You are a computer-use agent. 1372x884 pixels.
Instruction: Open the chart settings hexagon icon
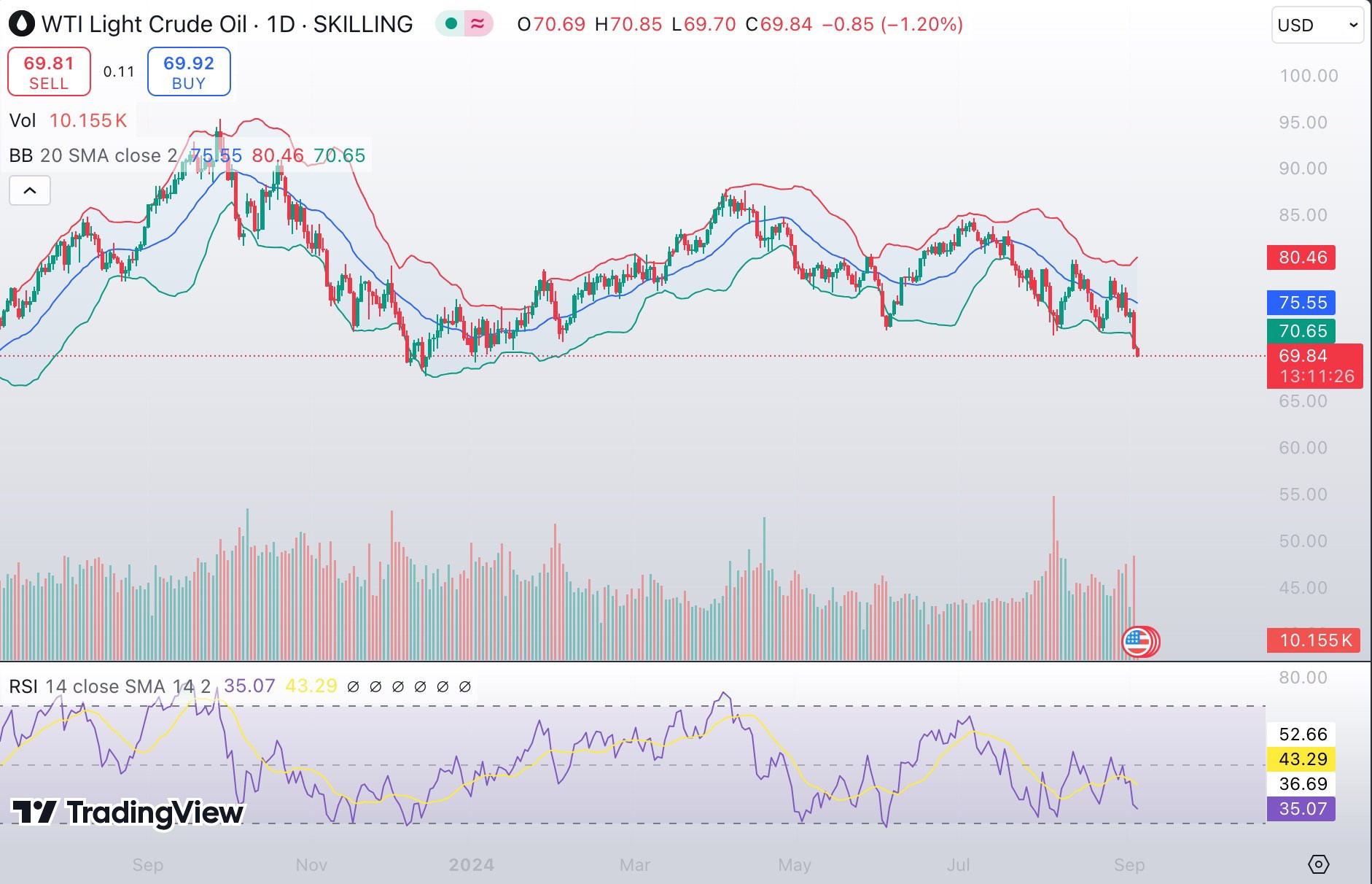[x=1318, y=864]
